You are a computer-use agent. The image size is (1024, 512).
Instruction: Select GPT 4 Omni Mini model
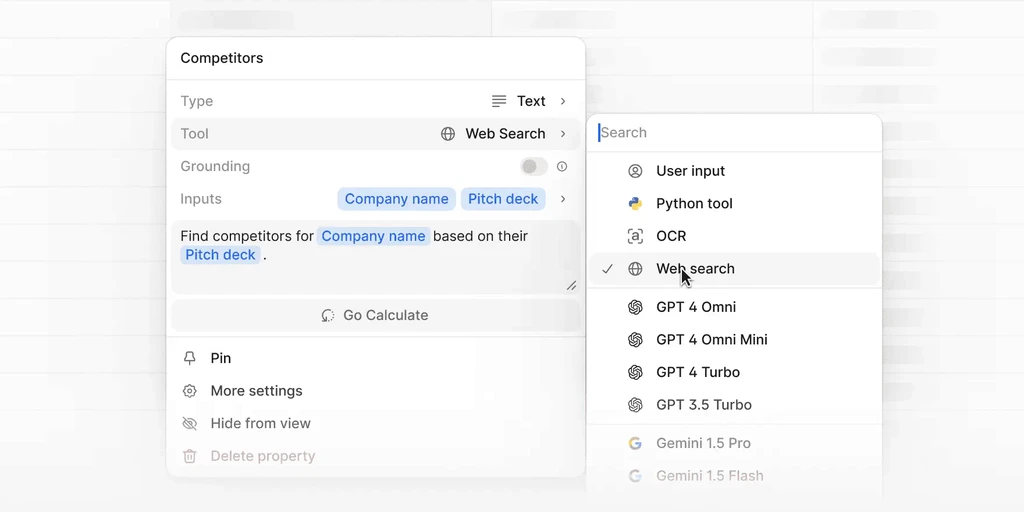734,340
